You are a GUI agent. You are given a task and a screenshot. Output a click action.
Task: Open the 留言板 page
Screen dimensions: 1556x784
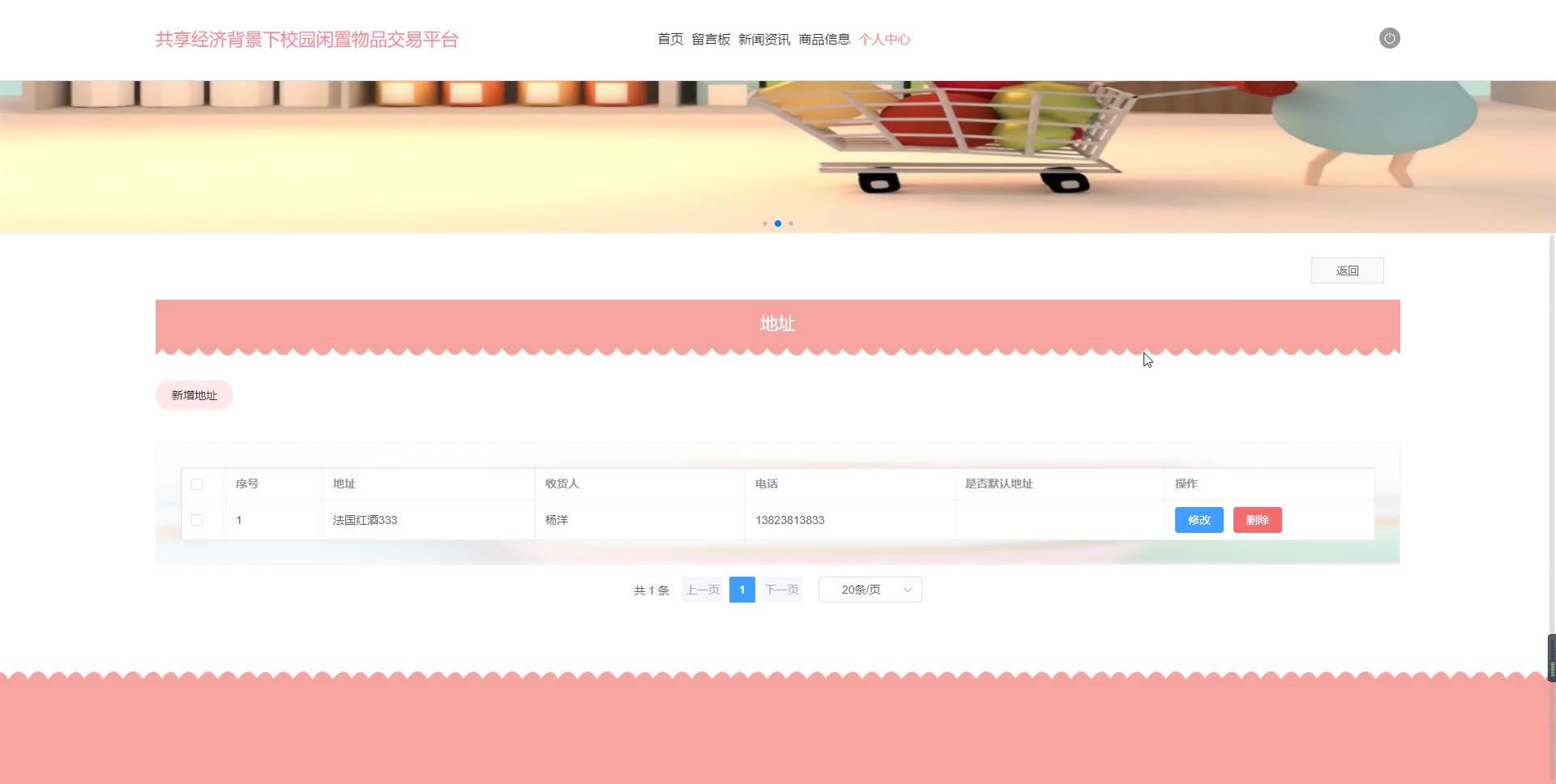(711, 39)
